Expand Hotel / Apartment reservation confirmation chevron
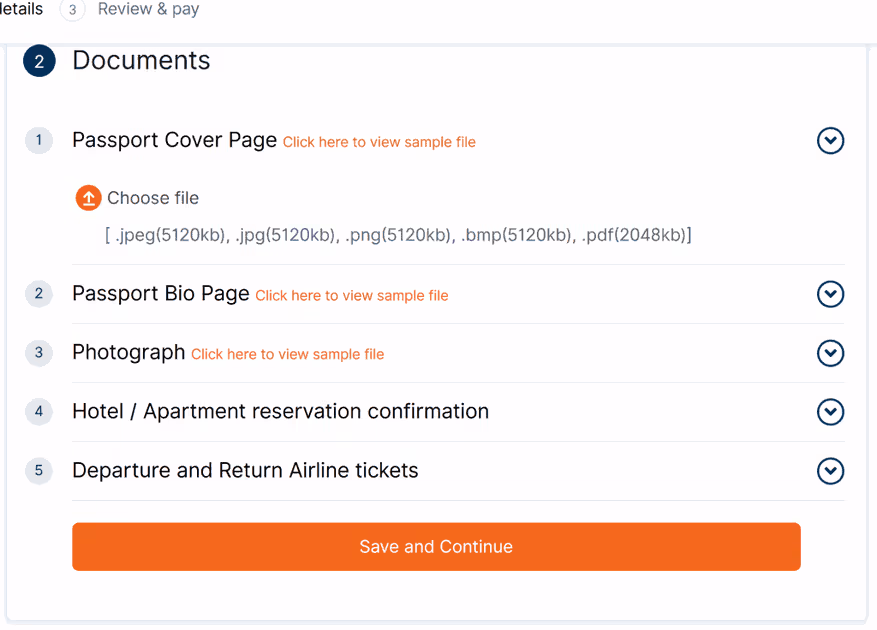This screenshot has width=877, height=630. pyautogui.click(x=830, y=412)
